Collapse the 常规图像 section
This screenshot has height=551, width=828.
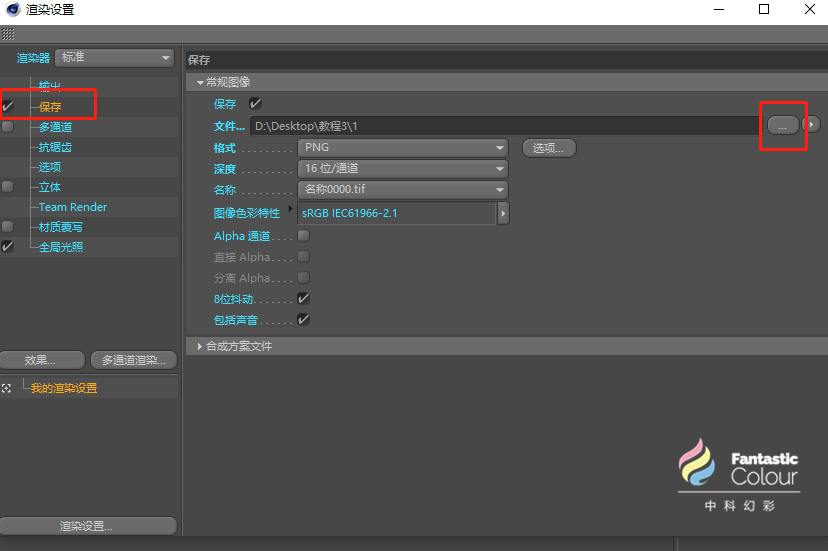[201, 82]
